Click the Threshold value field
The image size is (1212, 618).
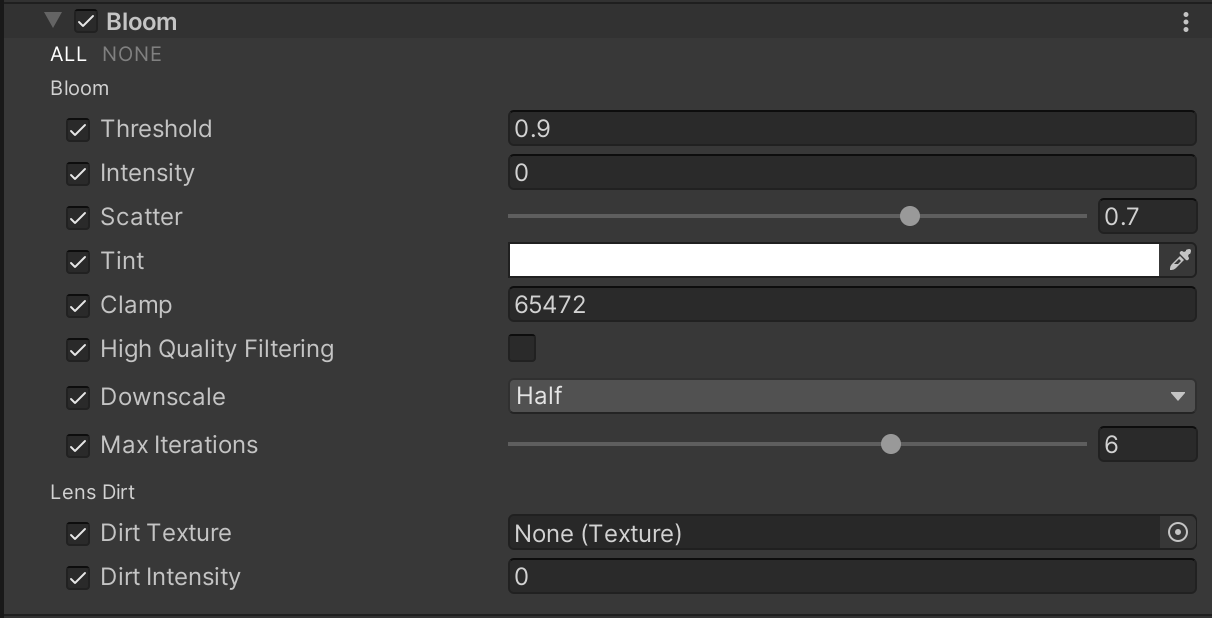pos(851,129)
